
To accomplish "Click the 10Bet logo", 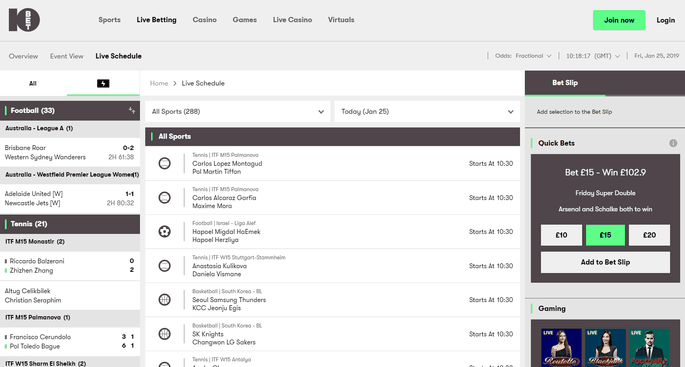I will (24, 20).
